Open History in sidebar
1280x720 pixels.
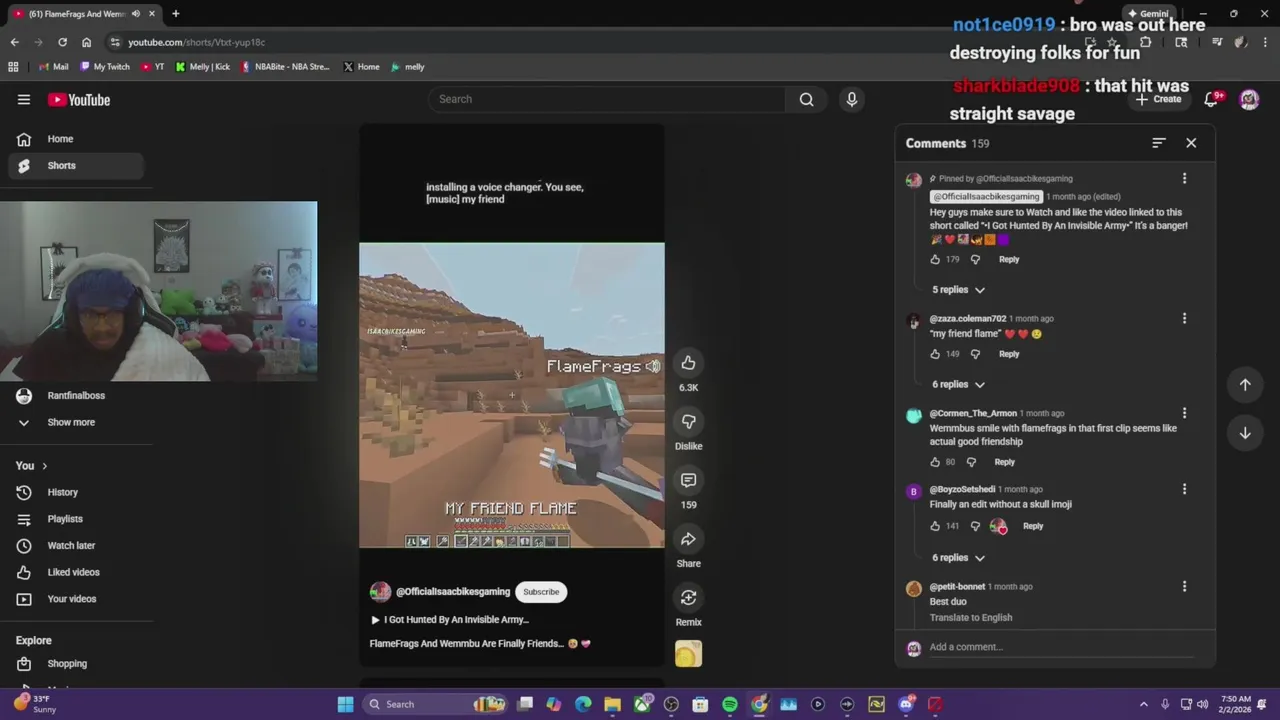point(76,492)
